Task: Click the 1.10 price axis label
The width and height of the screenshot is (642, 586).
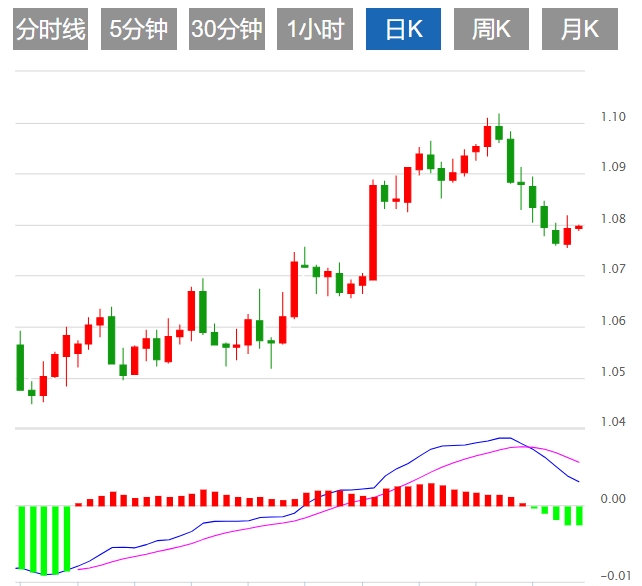Action: [613, 117]
